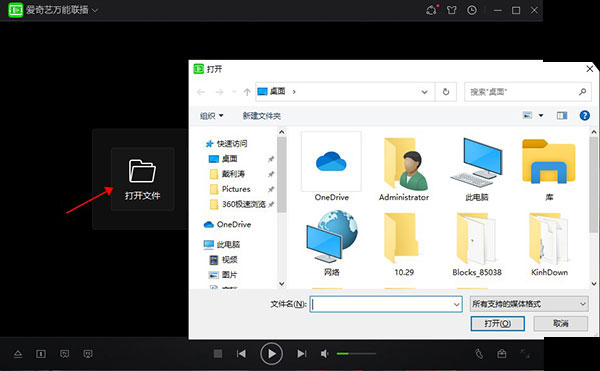Expand the file name combo box arrow
Image resolution: width=600 pixels, height=371 pixels.
coord(457,304)
